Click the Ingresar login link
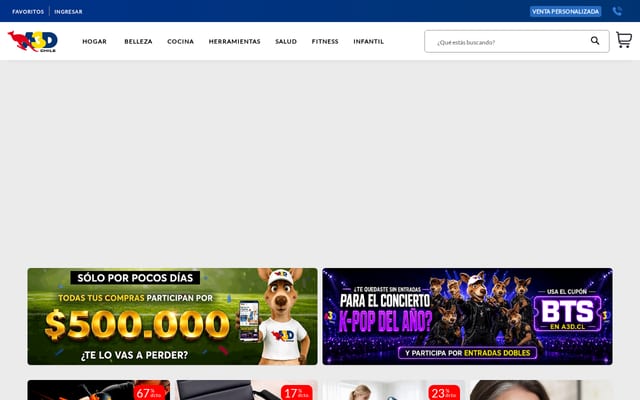The height and width of the screenshot is (400, 640). [x=68, y=12]
